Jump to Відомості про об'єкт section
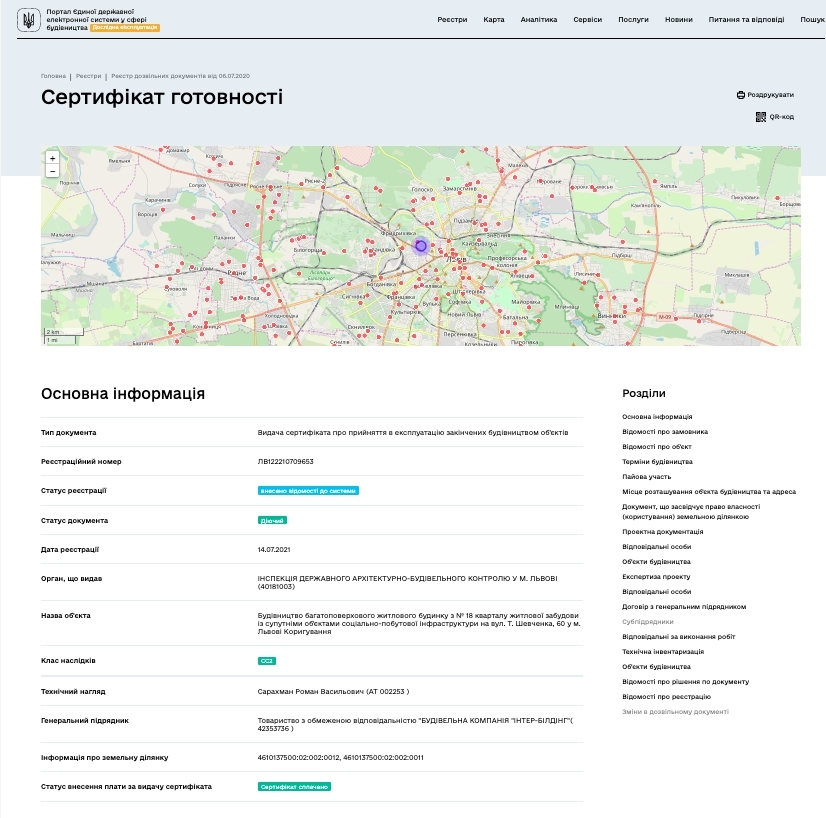The height and width of the screenshot is (818, 826). 657,447
